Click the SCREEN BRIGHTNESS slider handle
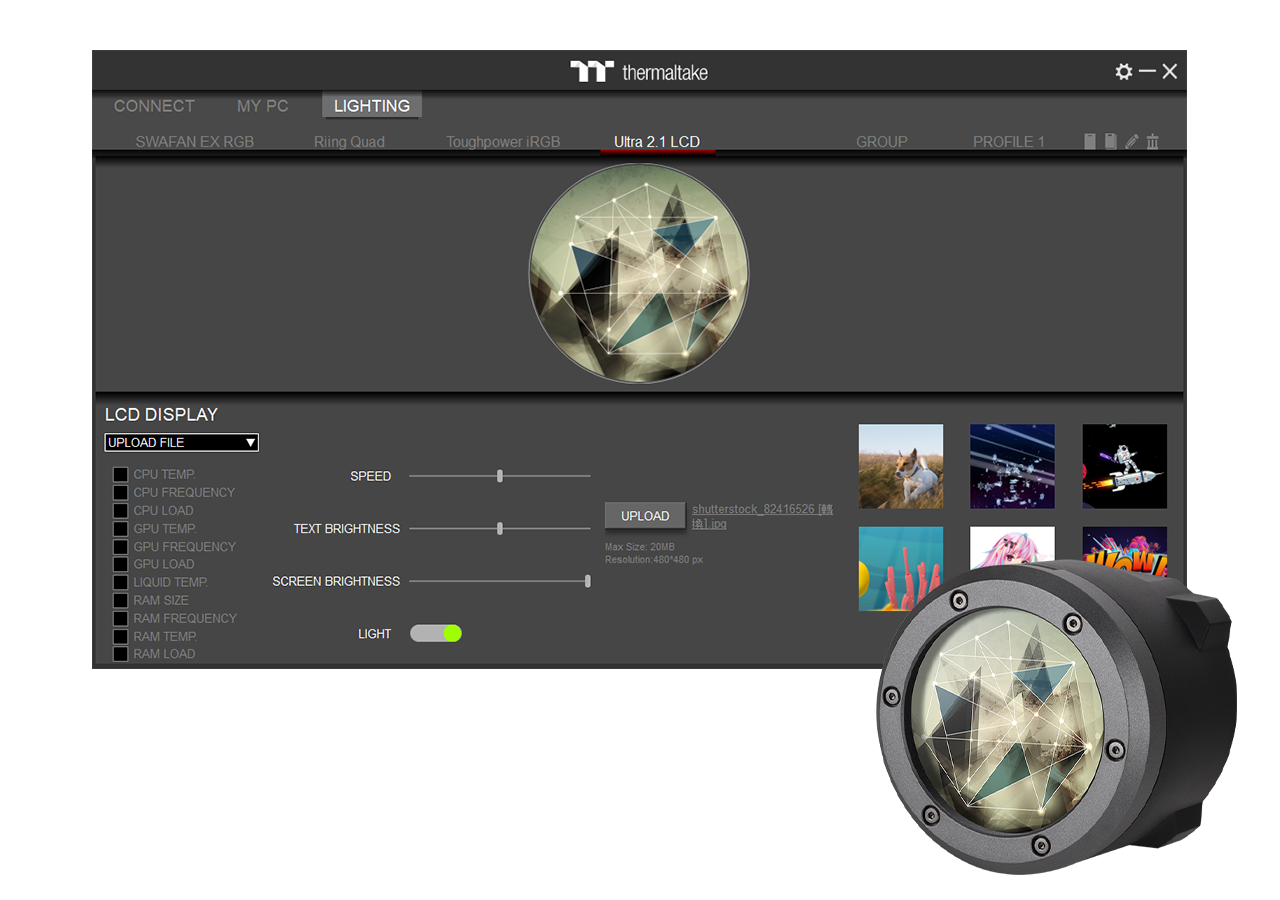Image resolution: width=1280 pixels, height=900 pixels. (x=587, y=581)
